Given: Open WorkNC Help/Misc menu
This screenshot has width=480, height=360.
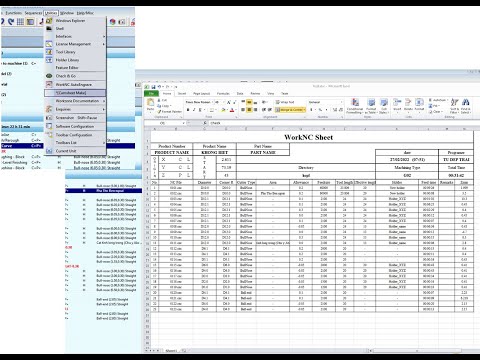Looking at the screenshot, I should click(x=85, y=13).
